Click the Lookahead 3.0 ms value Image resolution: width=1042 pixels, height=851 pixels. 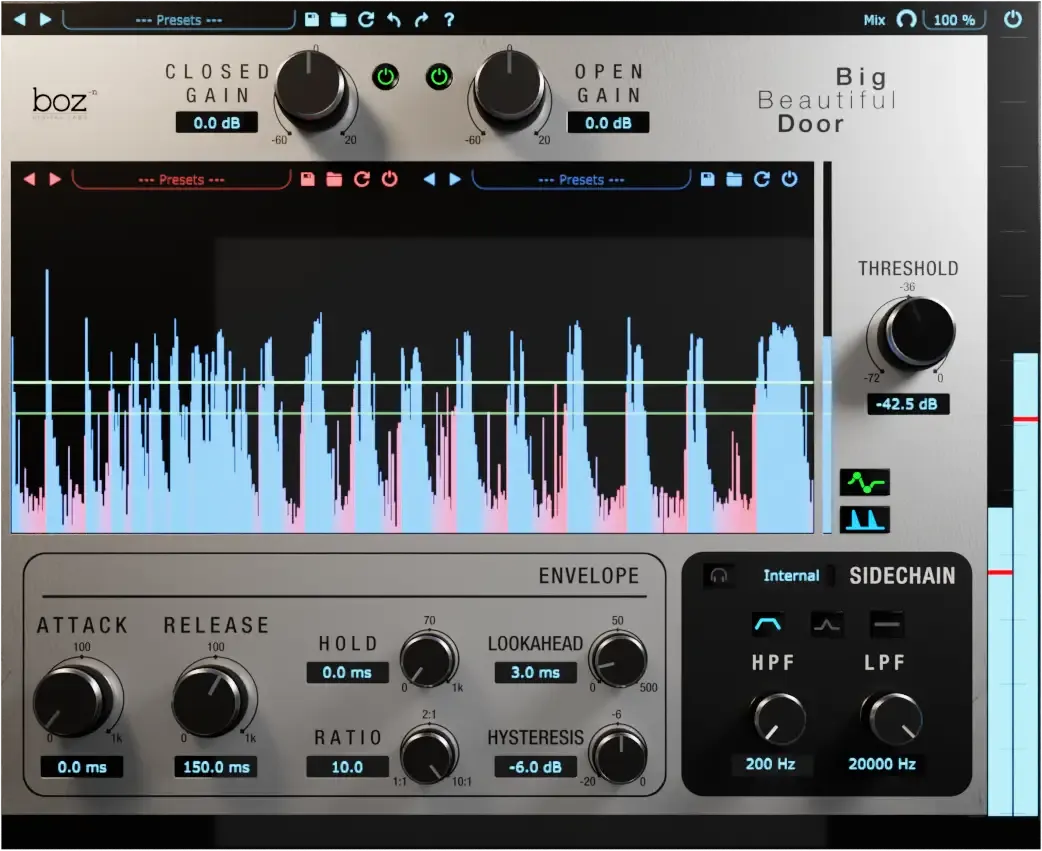pos(536,672)
